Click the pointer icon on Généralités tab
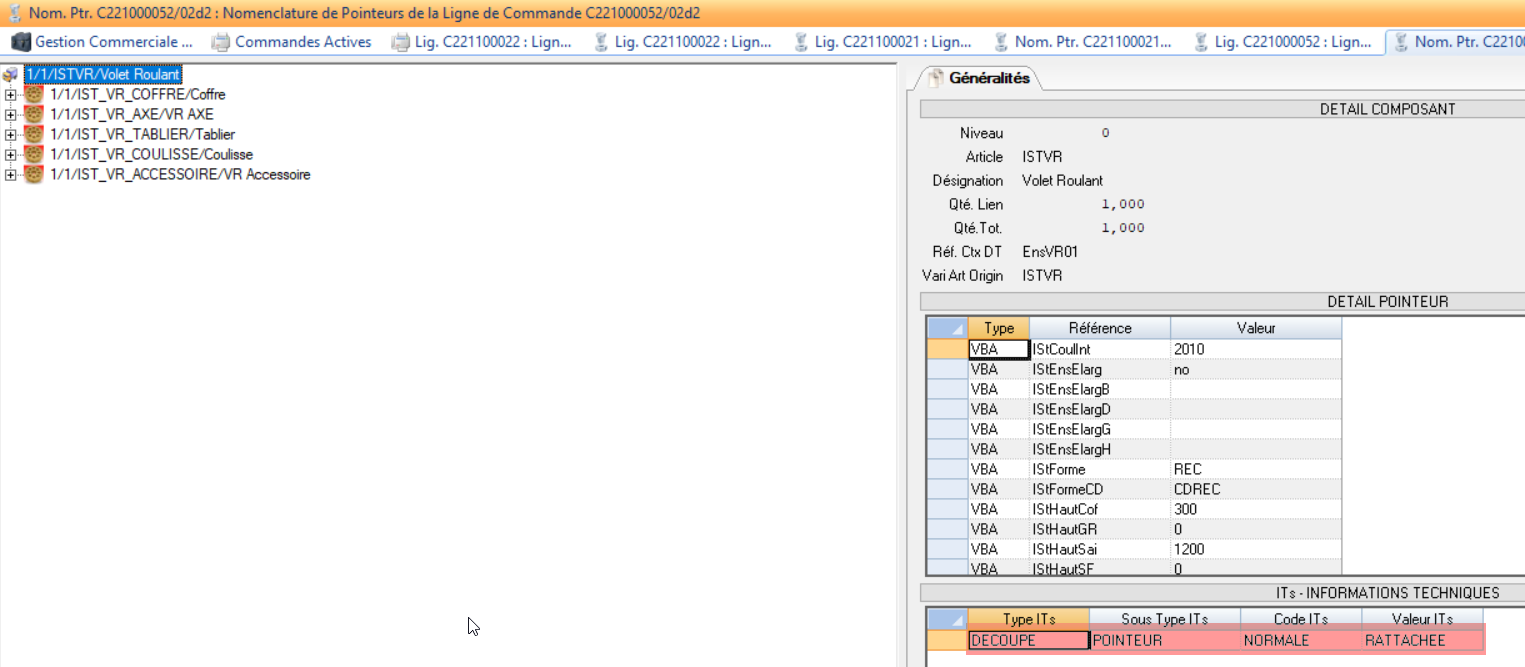This screenshot has width=1525, height=667. tap(938, 76)
